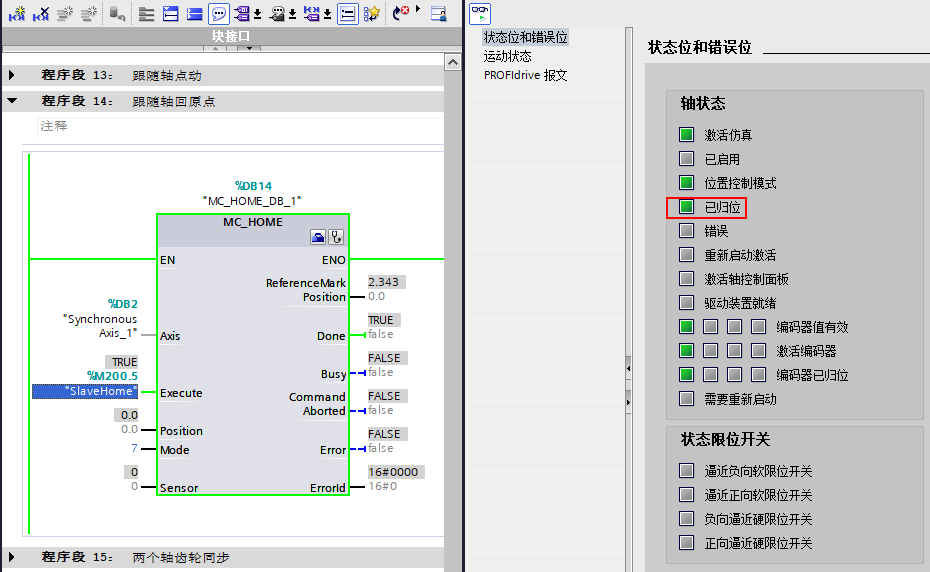
Task: Click the 错误 status indicator
Action: (686, 230)
